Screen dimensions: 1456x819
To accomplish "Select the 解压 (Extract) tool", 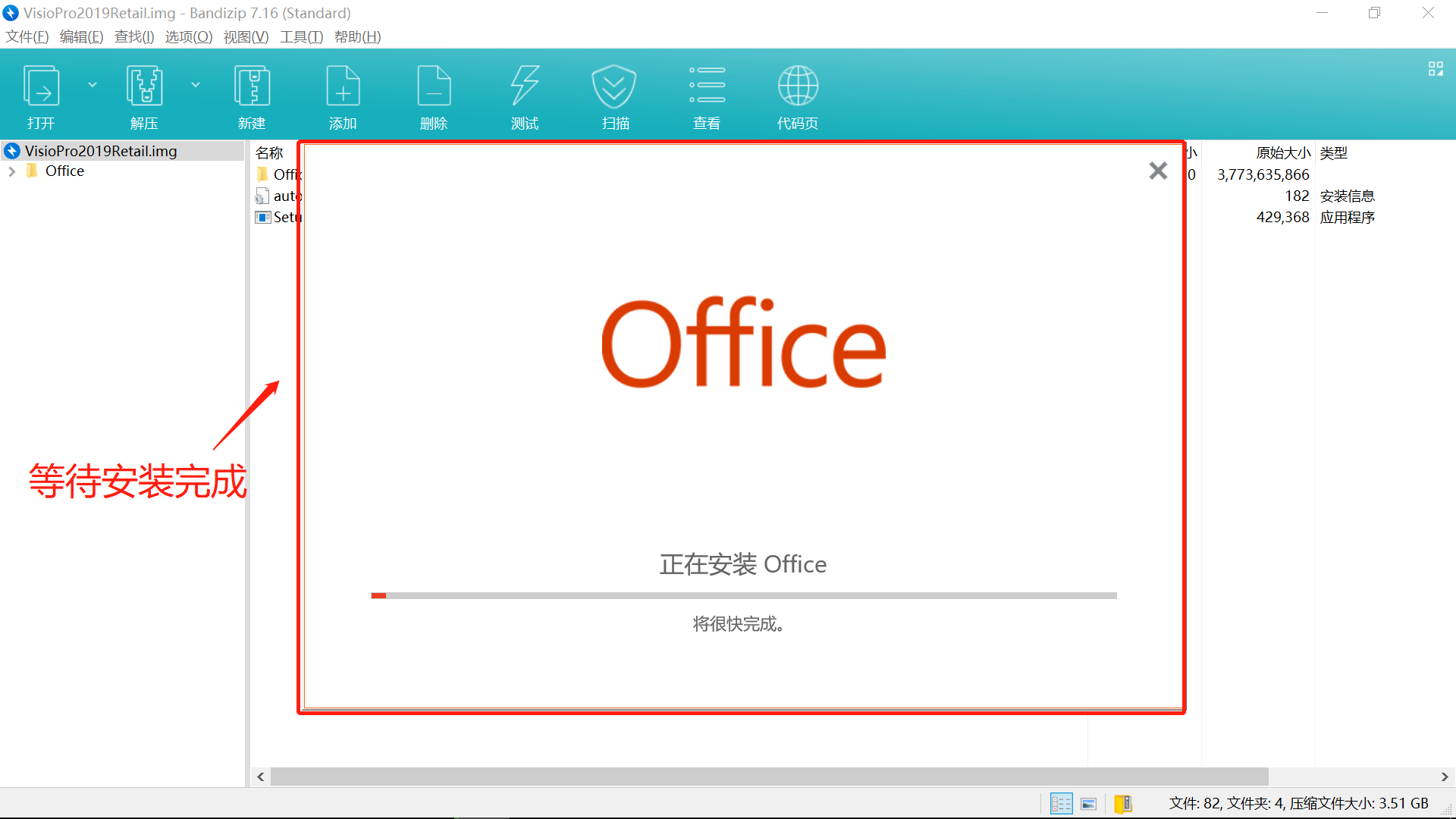I will 144,95.
